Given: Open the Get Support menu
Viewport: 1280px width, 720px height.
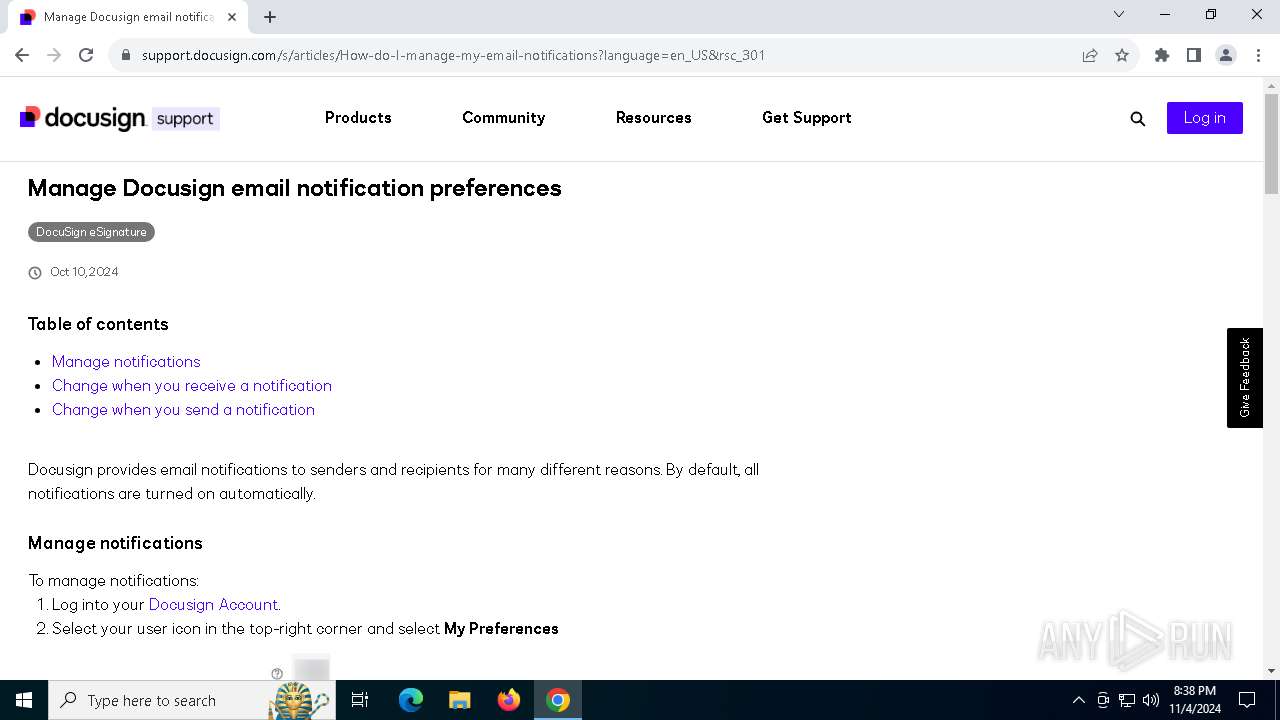Looking at the screenshot, I should [x=807, y=117].
